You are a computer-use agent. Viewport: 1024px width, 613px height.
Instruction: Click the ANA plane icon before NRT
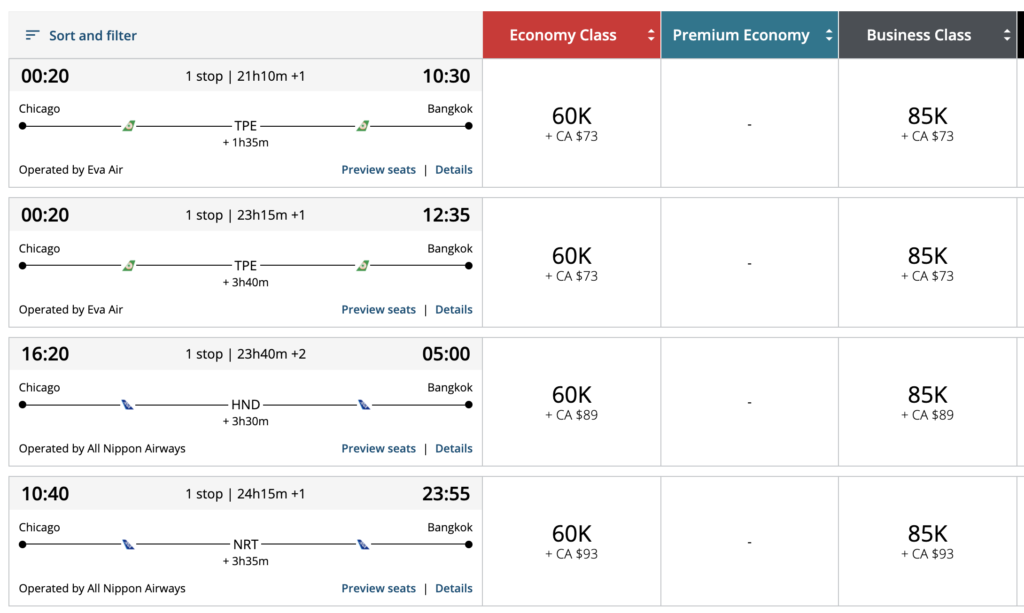(127, 544)
